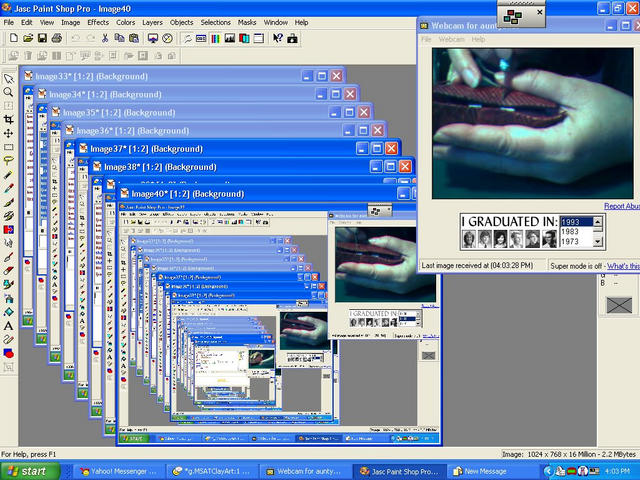Viewport: 640px width, 480px height.
Task: Click the Normal Viewing dial icon
Action: [167, 38]
